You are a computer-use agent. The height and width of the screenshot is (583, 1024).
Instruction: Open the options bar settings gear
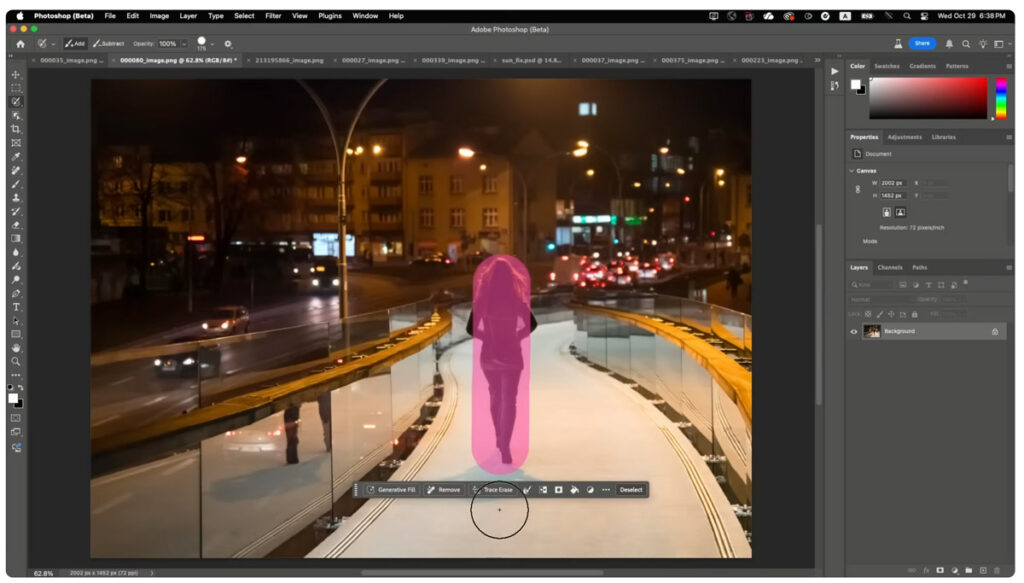[x=228, y=44]
